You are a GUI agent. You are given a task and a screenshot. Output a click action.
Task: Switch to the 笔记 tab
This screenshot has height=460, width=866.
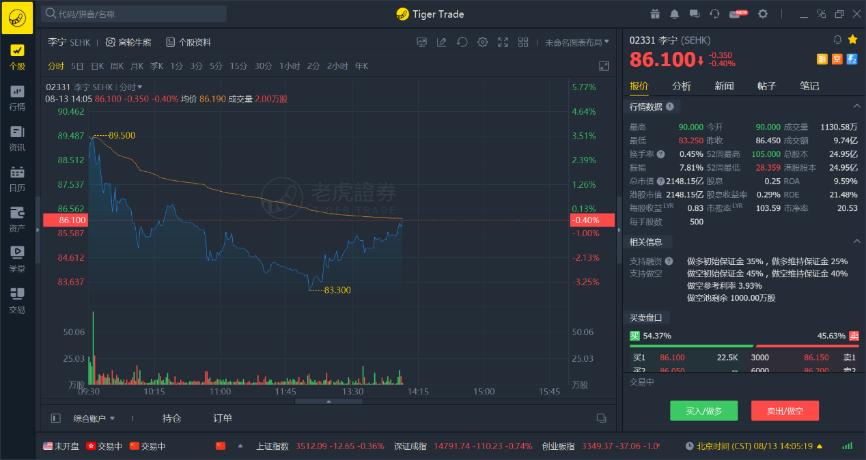[809, 86]
